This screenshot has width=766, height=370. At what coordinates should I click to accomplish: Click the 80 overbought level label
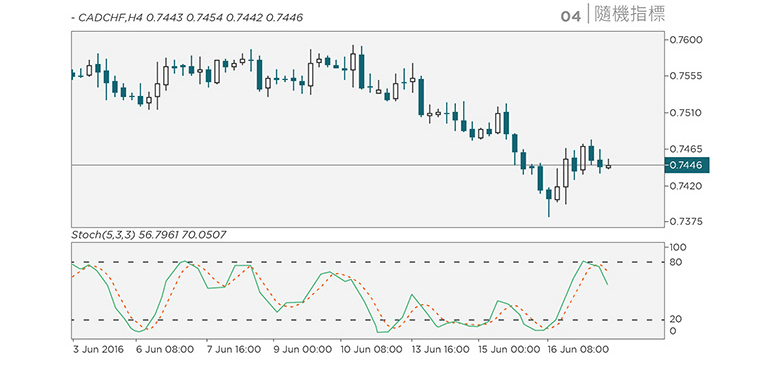[x=677, y=262]
